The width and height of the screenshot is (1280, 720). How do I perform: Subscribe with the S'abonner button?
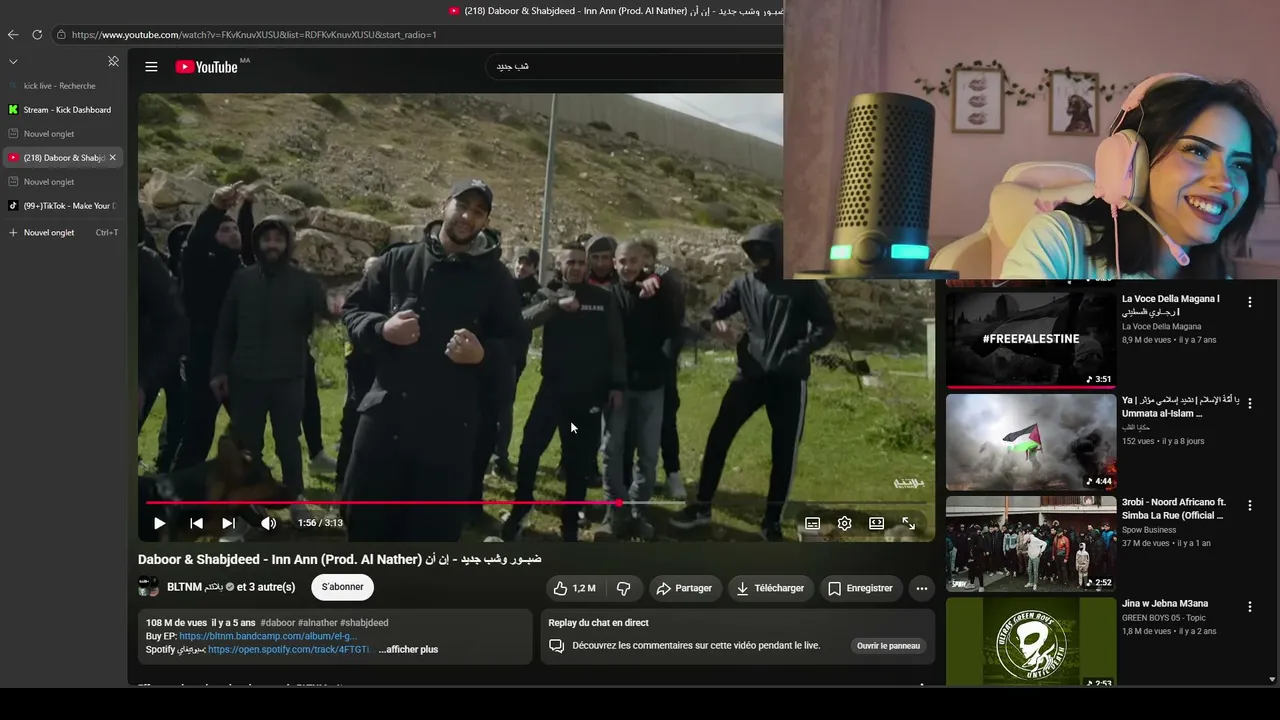(x=343, y=587)
